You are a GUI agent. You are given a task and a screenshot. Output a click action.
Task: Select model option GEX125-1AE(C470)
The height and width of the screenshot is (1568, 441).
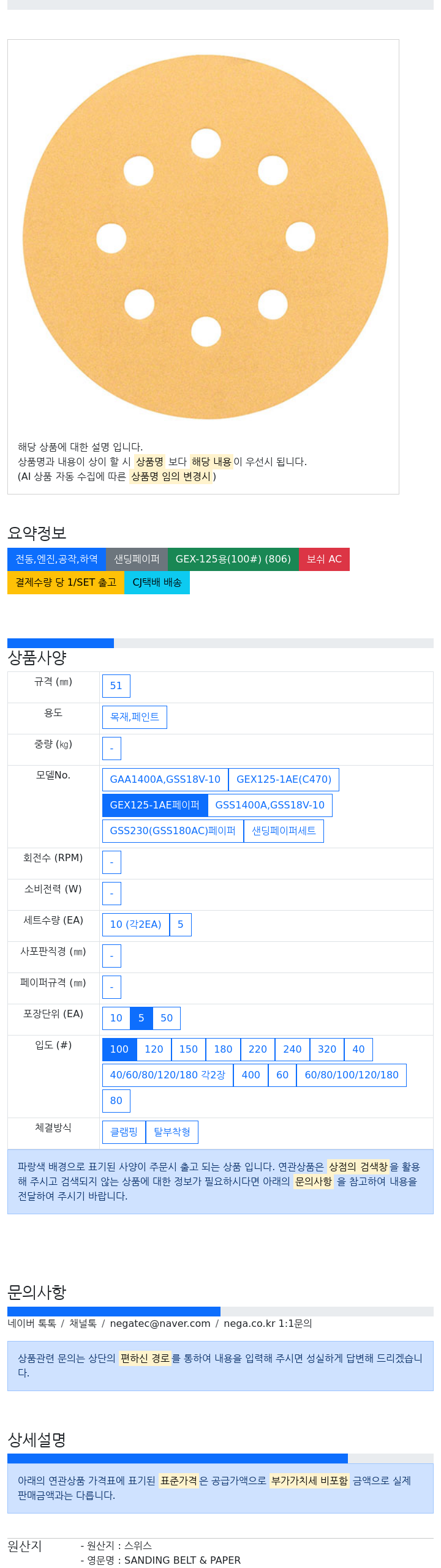(284, 780)
